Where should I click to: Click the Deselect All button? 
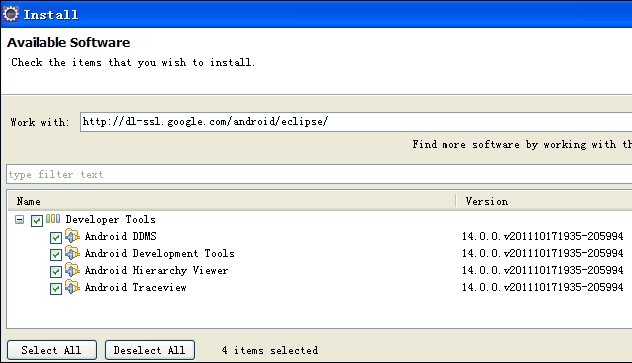[x=150, y=350]
